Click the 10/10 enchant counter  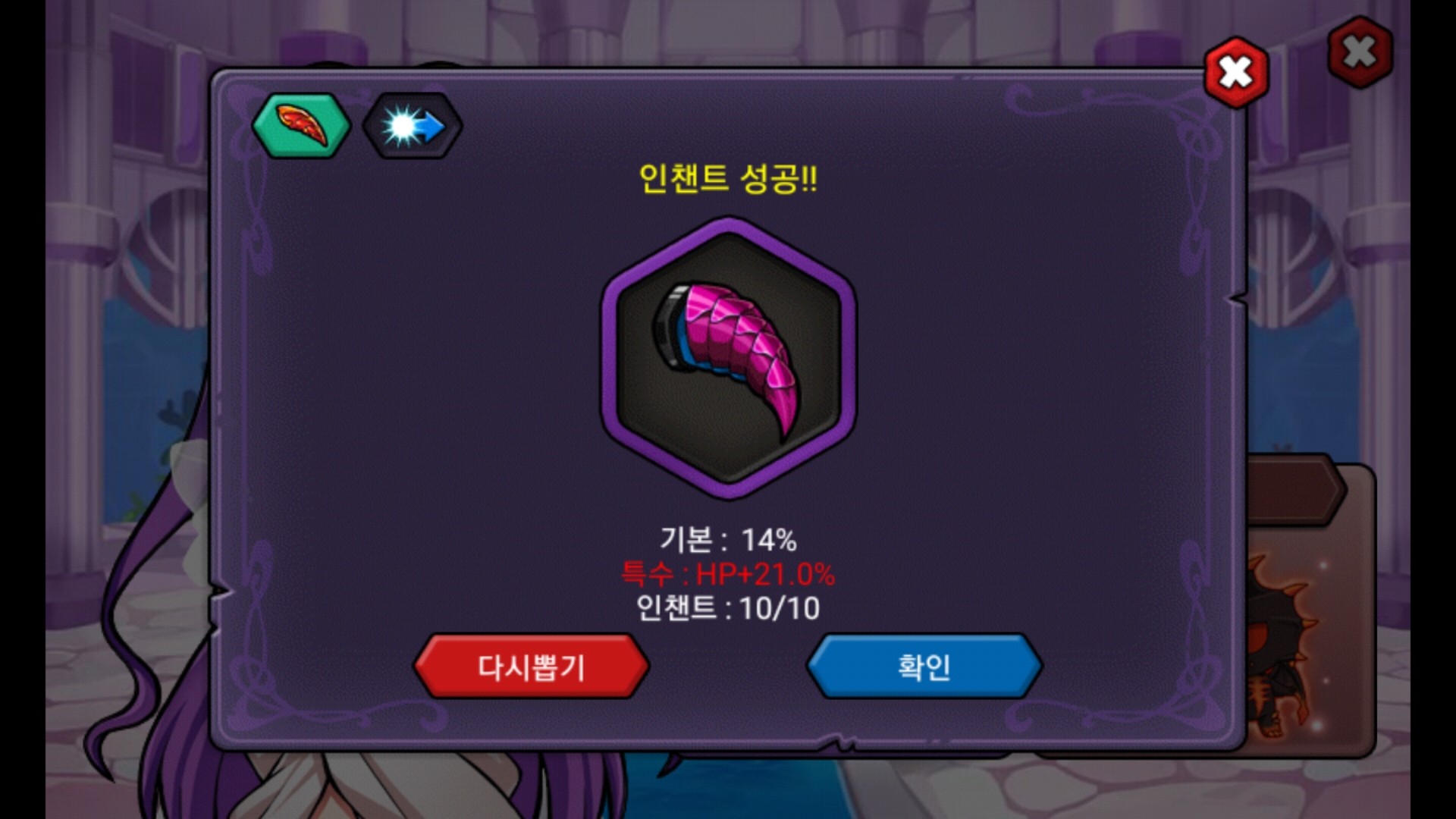click(780, 609)
